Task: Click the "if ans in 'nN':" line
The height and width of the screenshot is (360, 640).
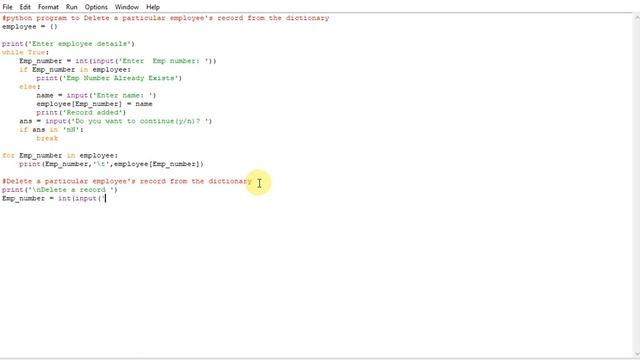Action: (x=51, y=129)
